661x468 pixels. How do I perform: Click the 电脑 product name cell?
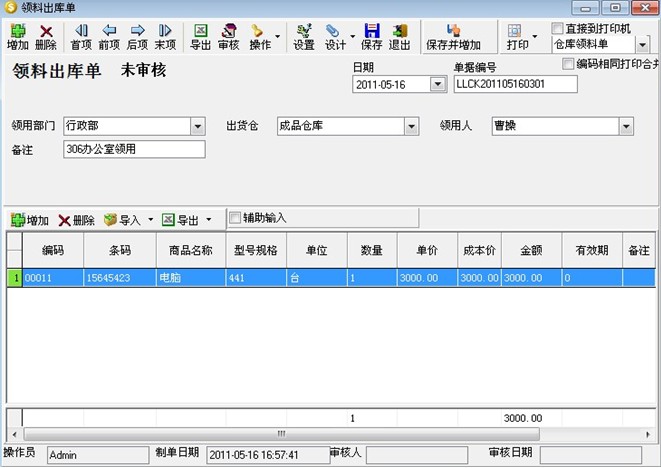click(x=191, y=278)
